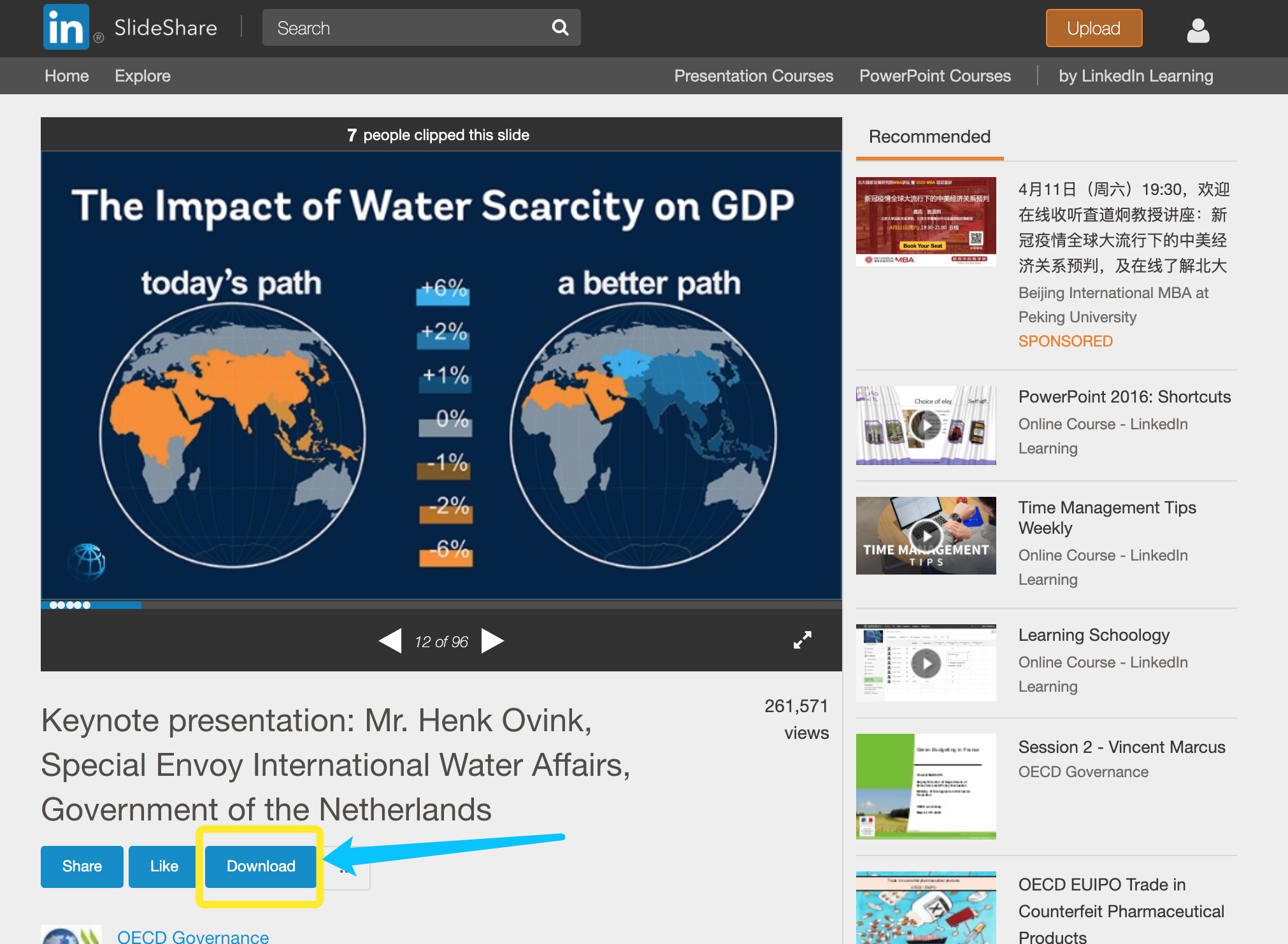1288x944 pixels.
Task: Click the Water Scarcity slide image
Action: click(441, 376)
